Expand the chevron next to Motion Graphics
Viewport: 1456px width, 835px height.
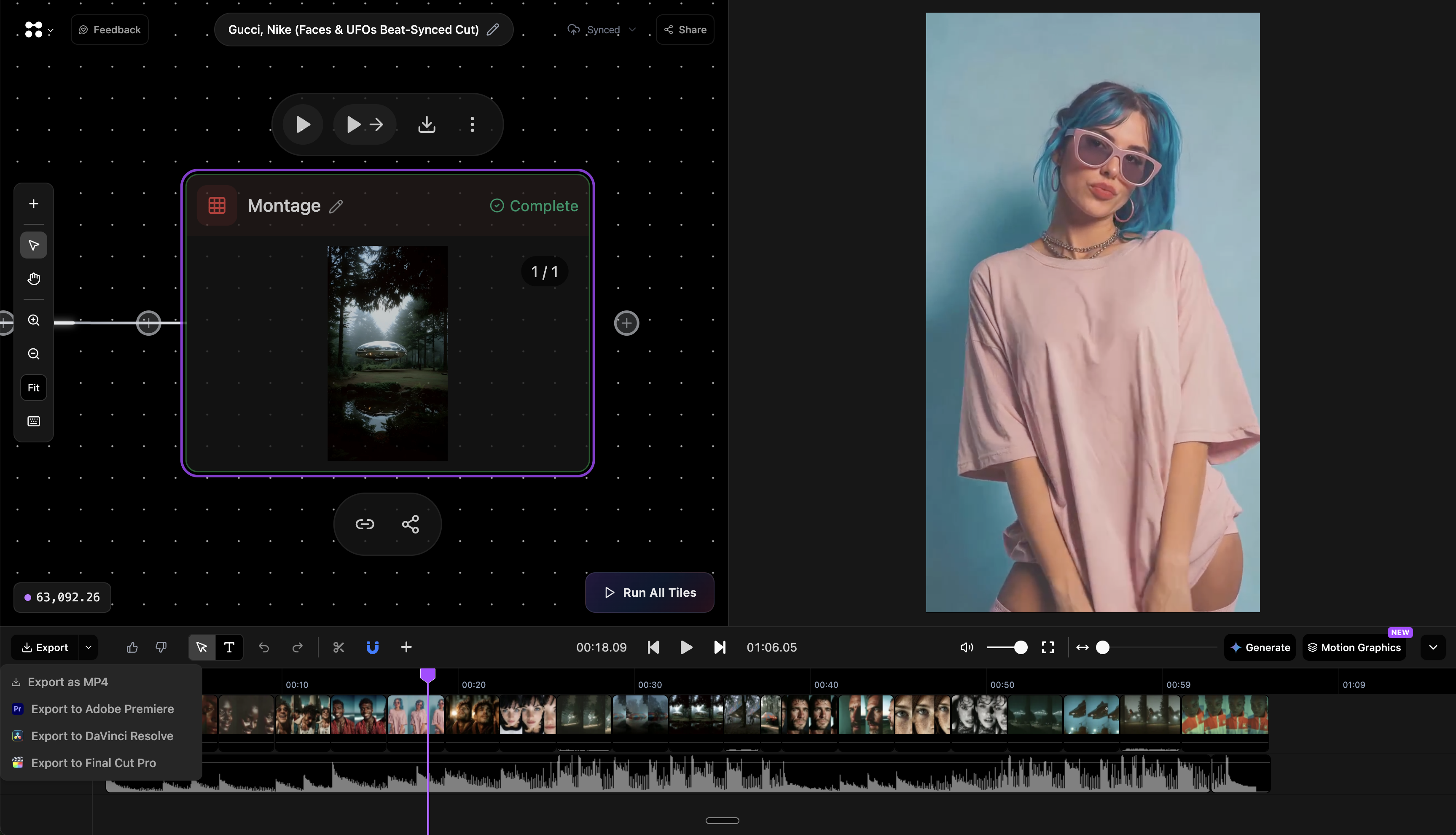coord(1432,647)
